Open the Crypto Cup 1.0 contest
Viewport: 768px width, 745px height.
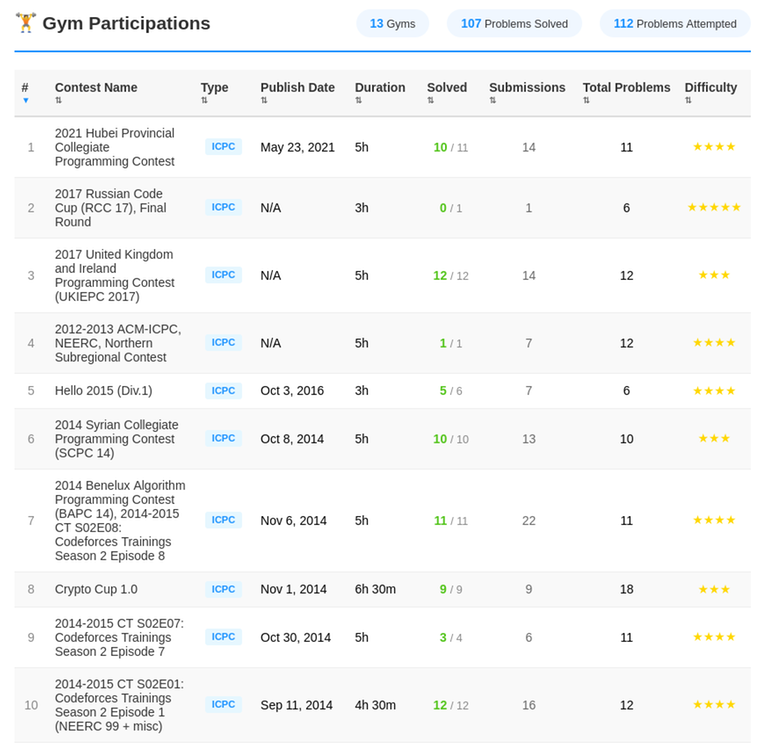click(96, 589)
